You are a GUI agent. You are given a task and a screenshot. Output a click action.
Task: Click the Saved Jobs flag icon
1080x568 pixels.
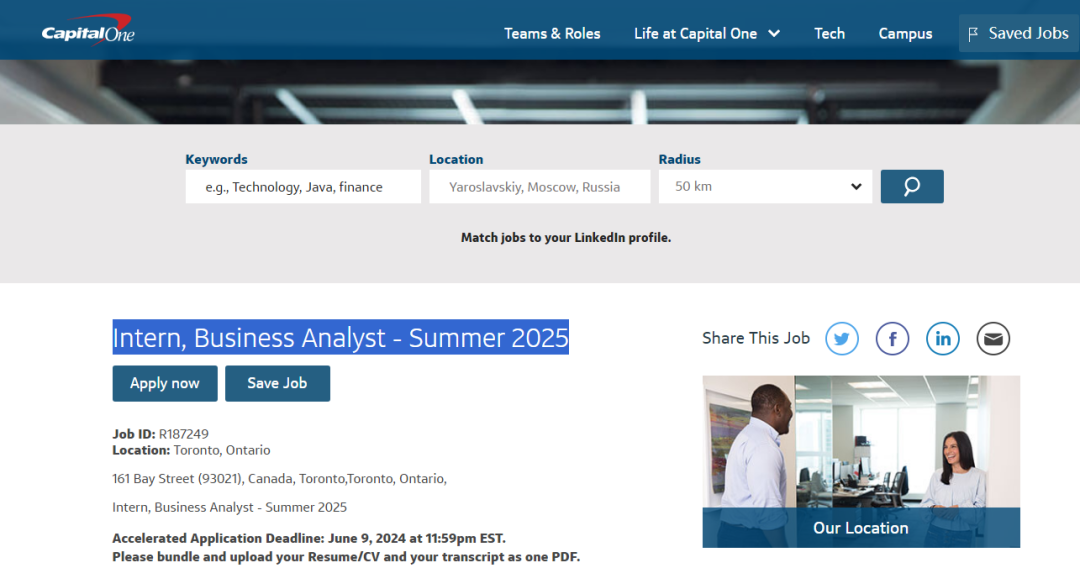click(973, 34)
